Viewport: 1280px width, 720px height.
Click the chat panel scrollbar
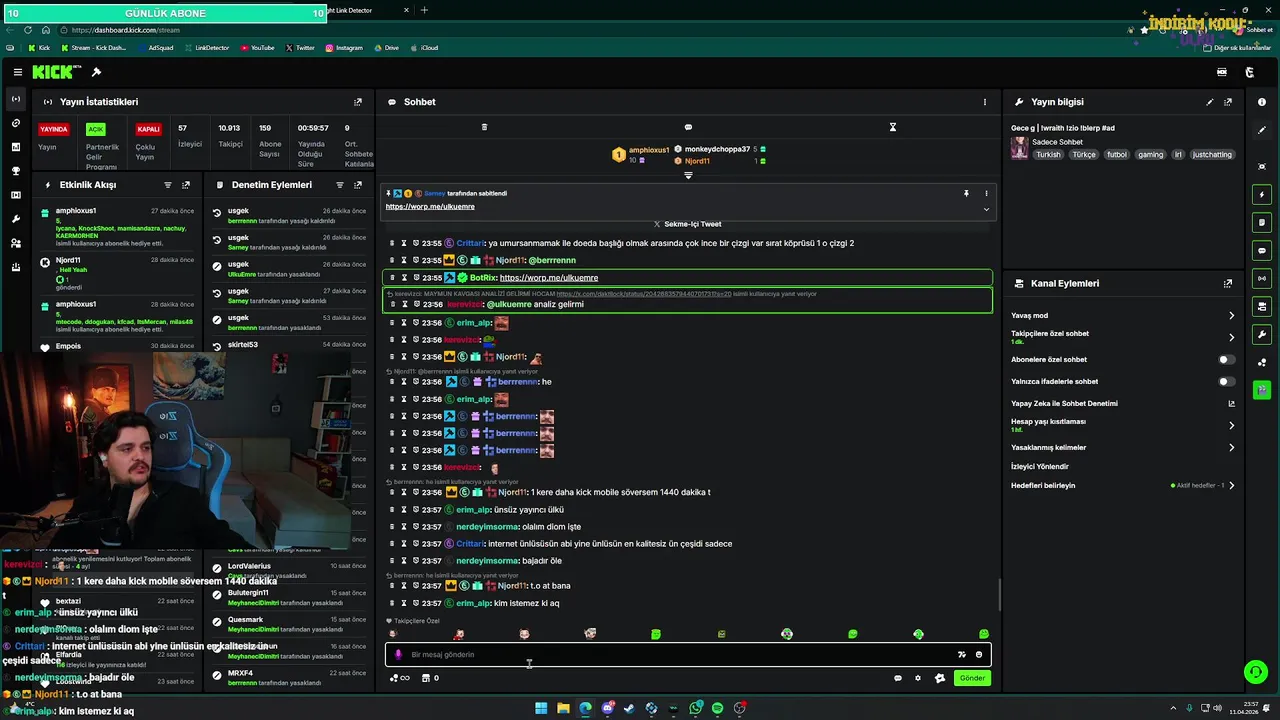click(x=999, y=595)
